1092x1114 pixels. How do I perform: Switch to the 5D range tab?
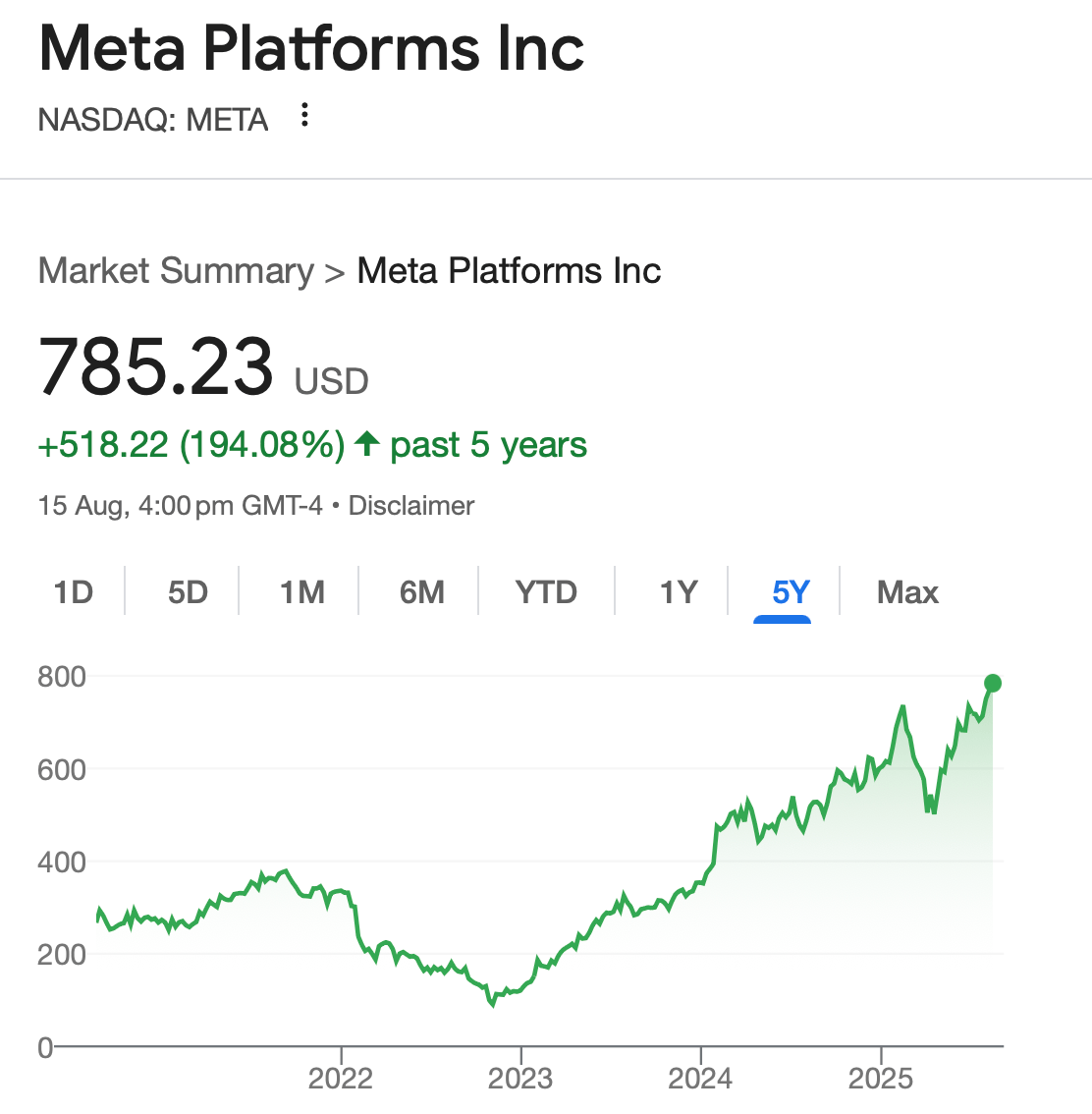188,591
